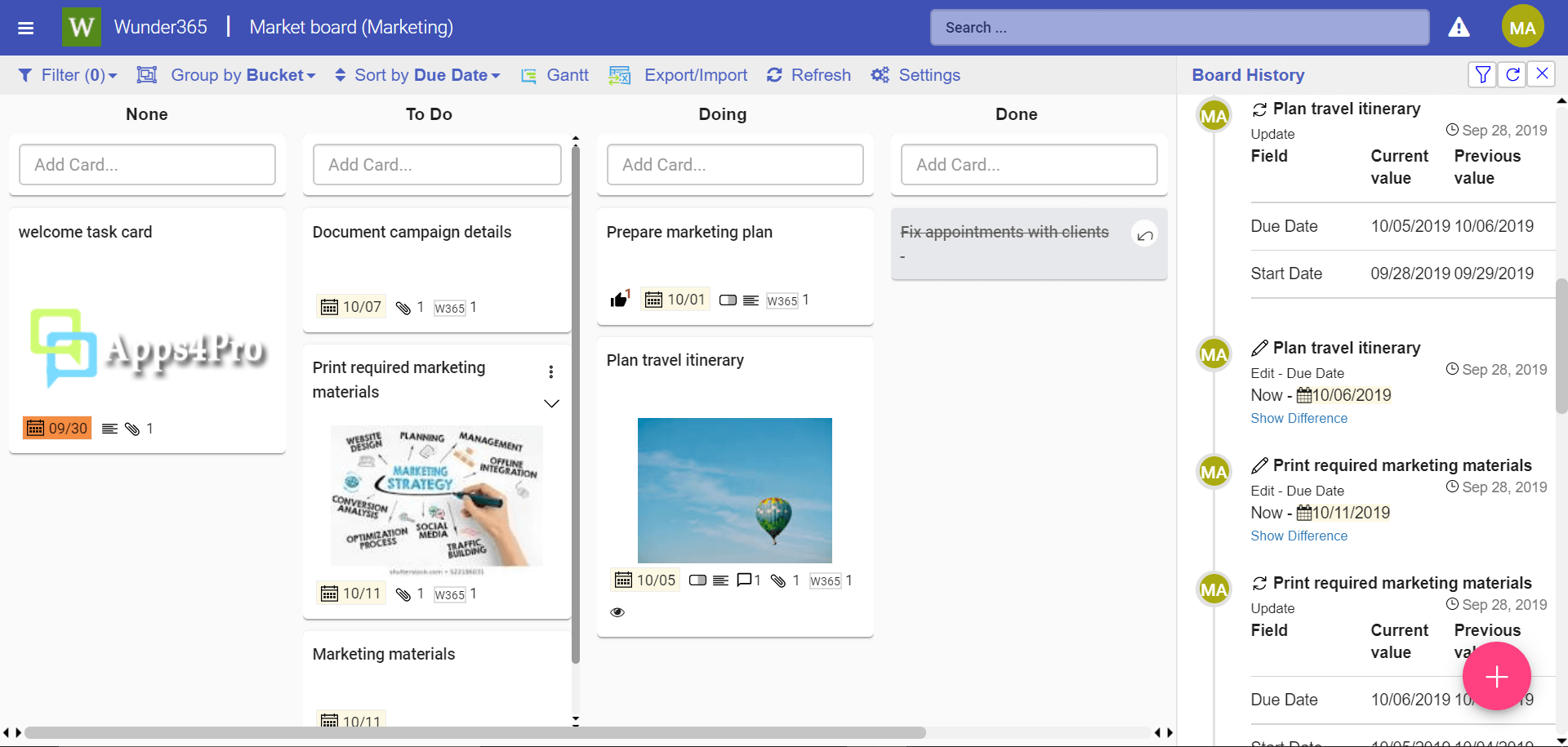Open the hamburger navigation menu

pyautogui.click(x=25, y=28)
